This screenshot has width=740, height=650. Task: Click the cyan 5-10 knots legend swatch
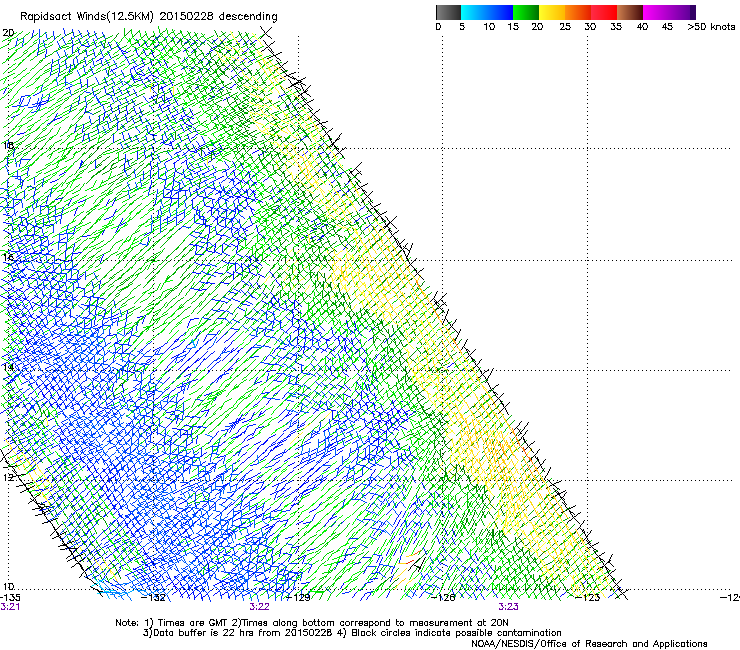(x=474, y=12)
